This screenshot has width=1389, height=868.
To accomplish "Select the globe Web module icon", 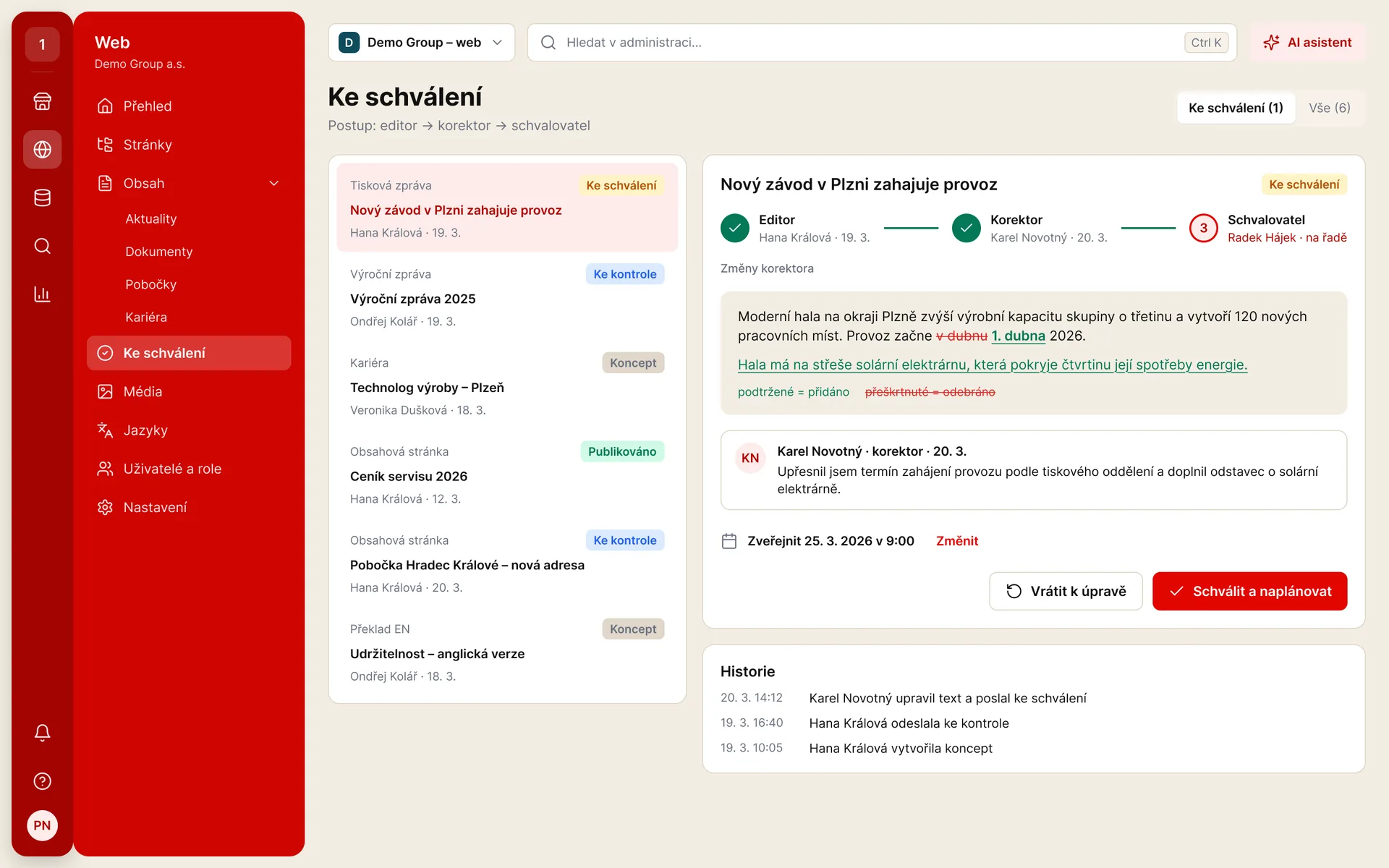I will tap(42, 150).
